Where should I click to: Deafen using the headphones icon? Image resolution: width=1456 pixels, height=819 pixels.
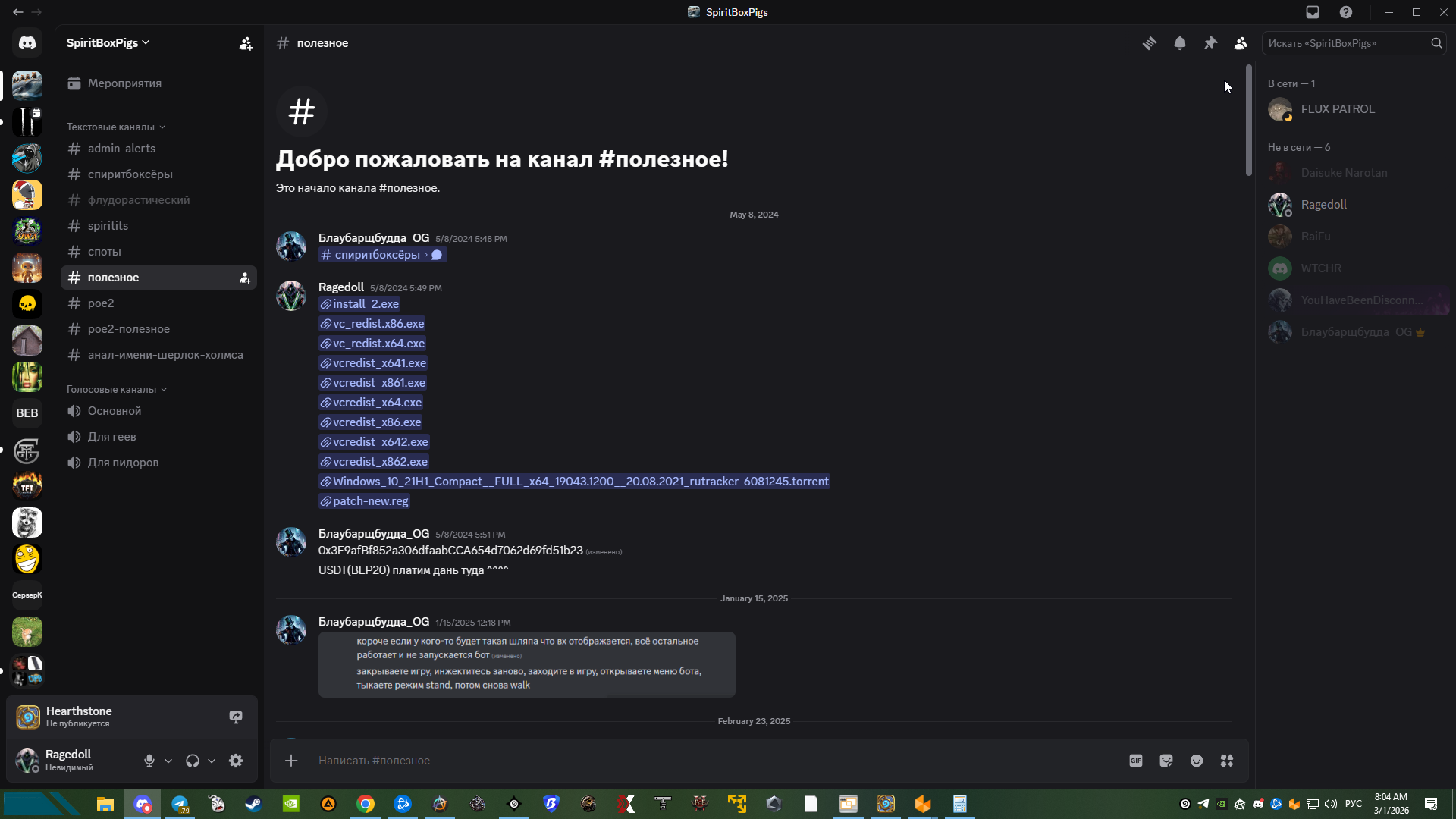click(193, 761)
